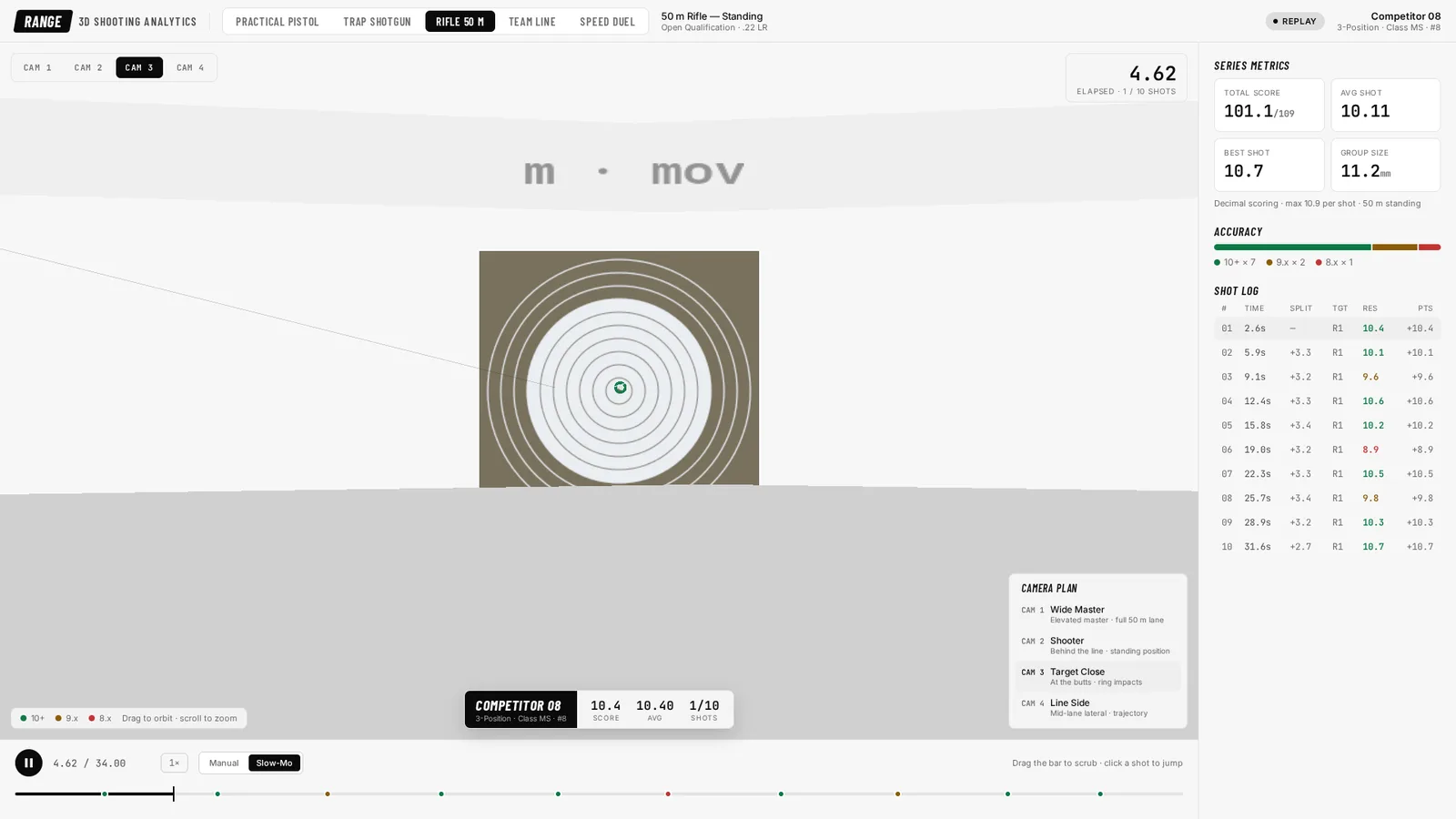Click the elapsed time 4.62 readout
This screenshot has height=819, width=1456.
(x=1152, y=73)
